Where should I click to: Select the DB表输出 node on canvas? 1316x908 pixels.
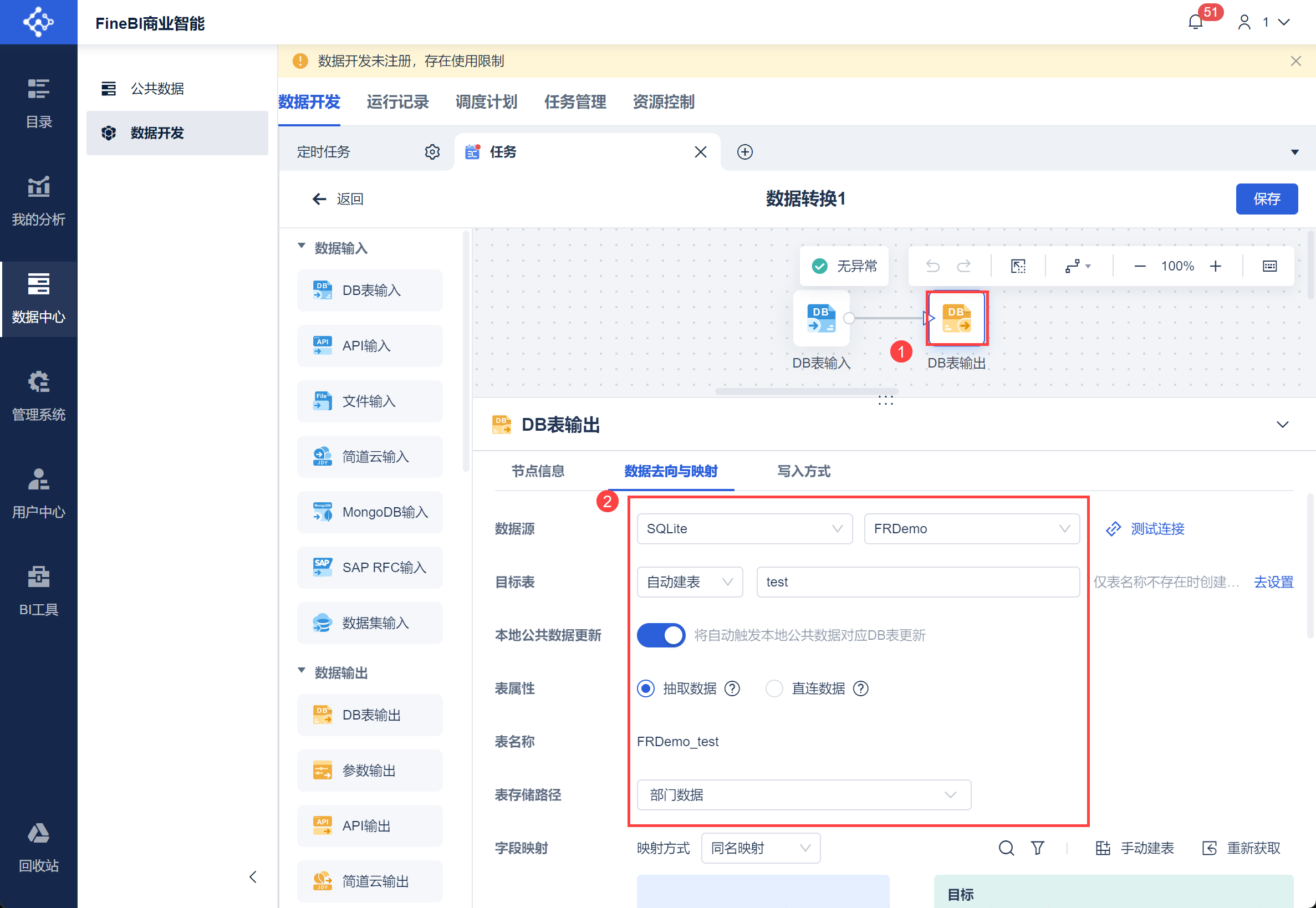(957, 318)
